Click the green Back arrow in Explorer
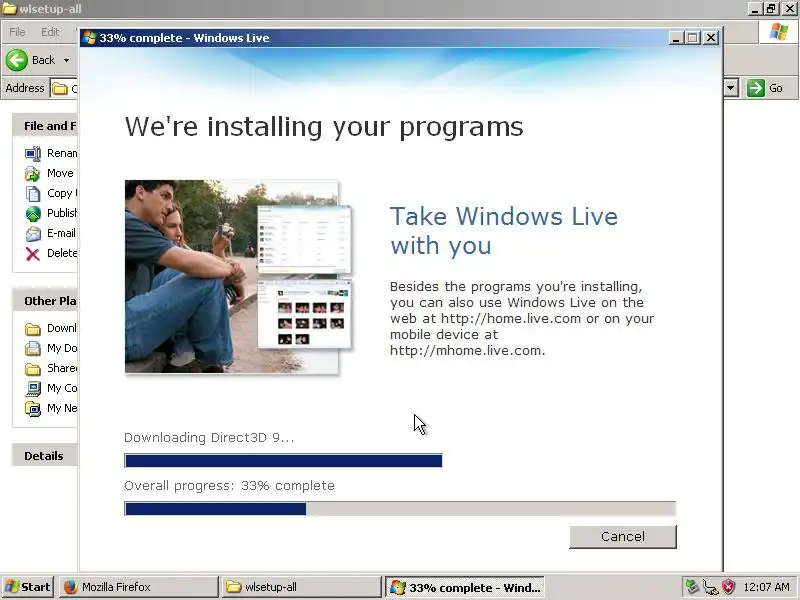This screenshot has height=600, width=800. [x=17, y=60]
